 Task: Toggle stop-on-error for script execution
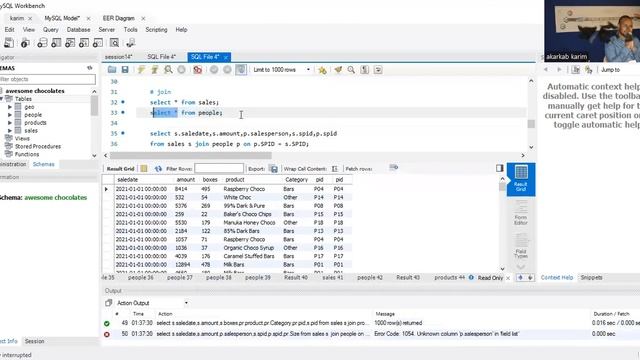pos(198,70)
